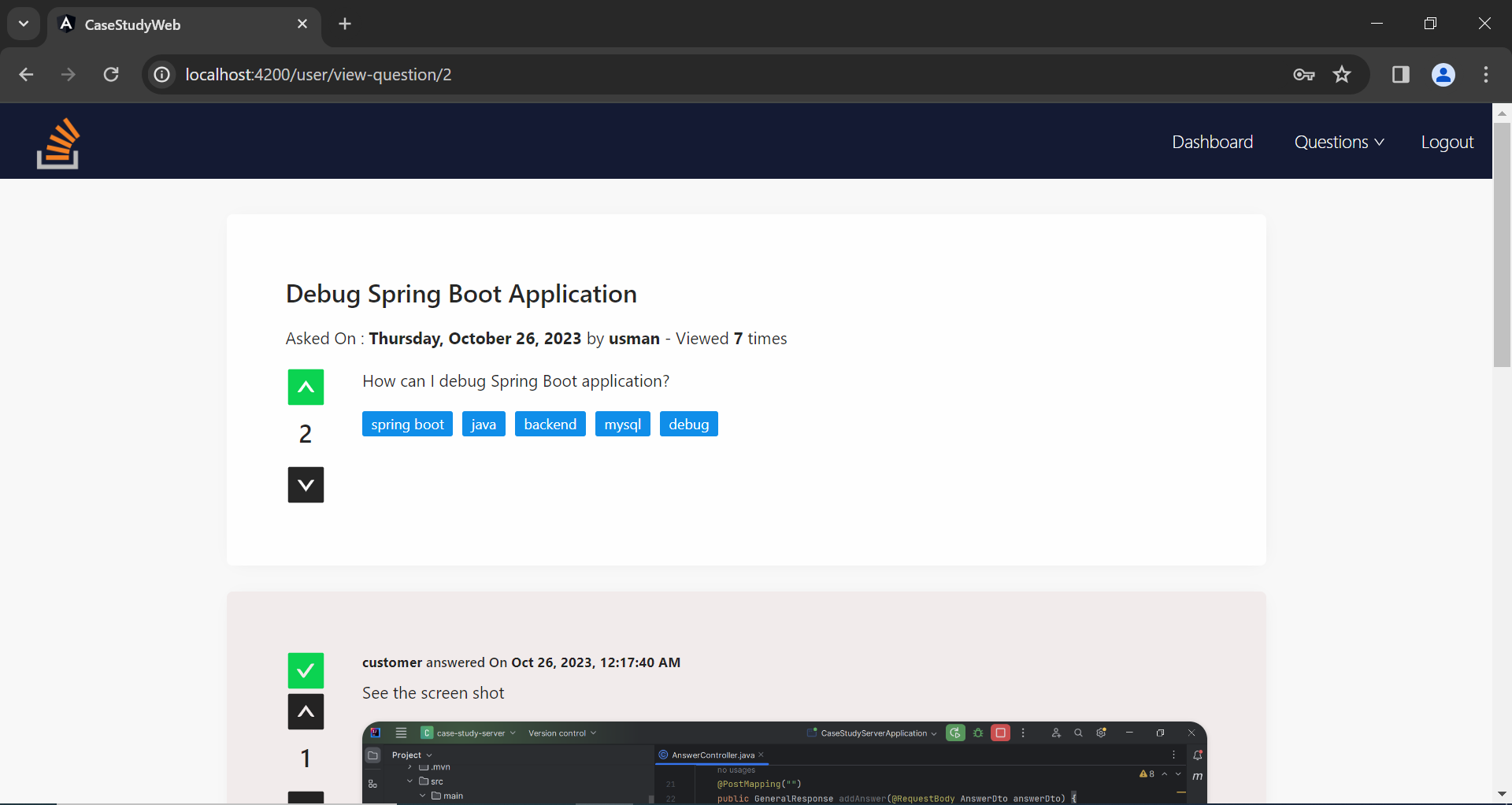View site information icon in address bar
This screenshot has height=805, width=1512.
click(x=161, y=74)
